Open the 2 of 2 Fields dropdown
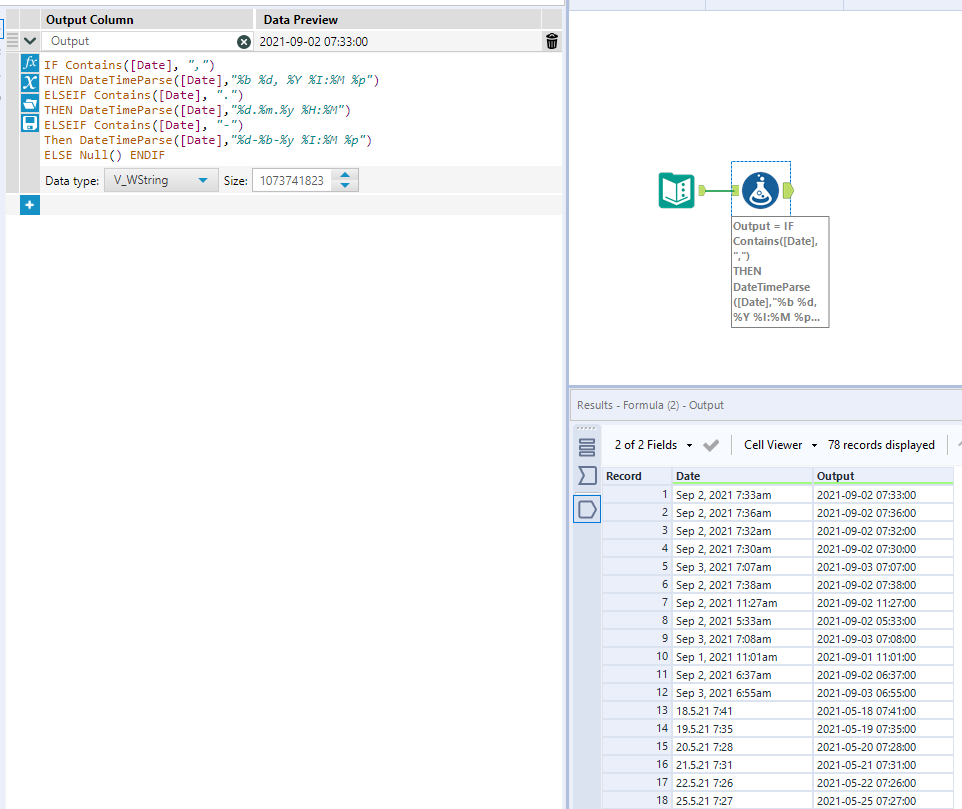Image resolution: width=962 pixels, height=809 pixels. coord(653,445)
